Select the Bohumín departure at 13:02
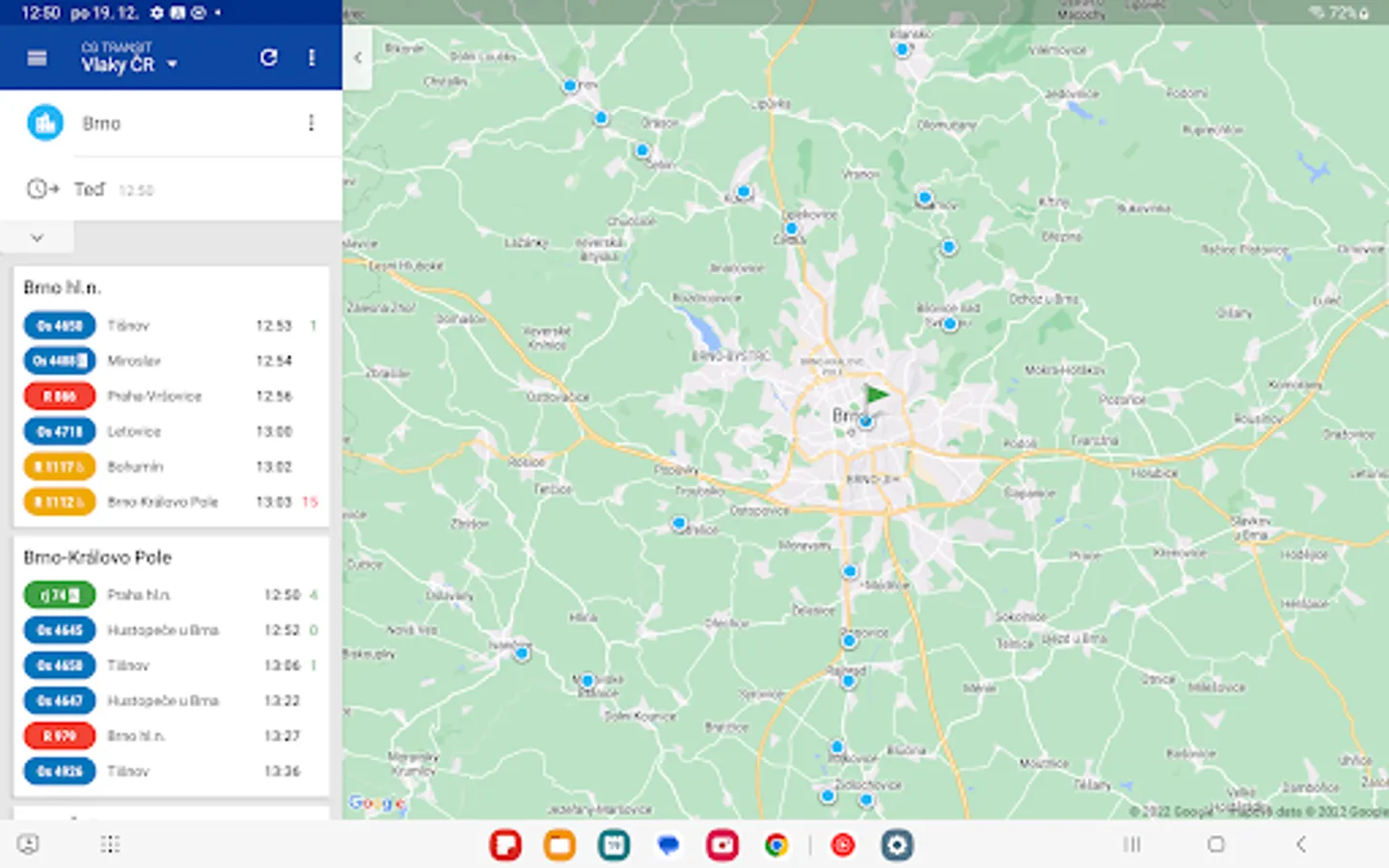1389x868 pixels. 171,467
